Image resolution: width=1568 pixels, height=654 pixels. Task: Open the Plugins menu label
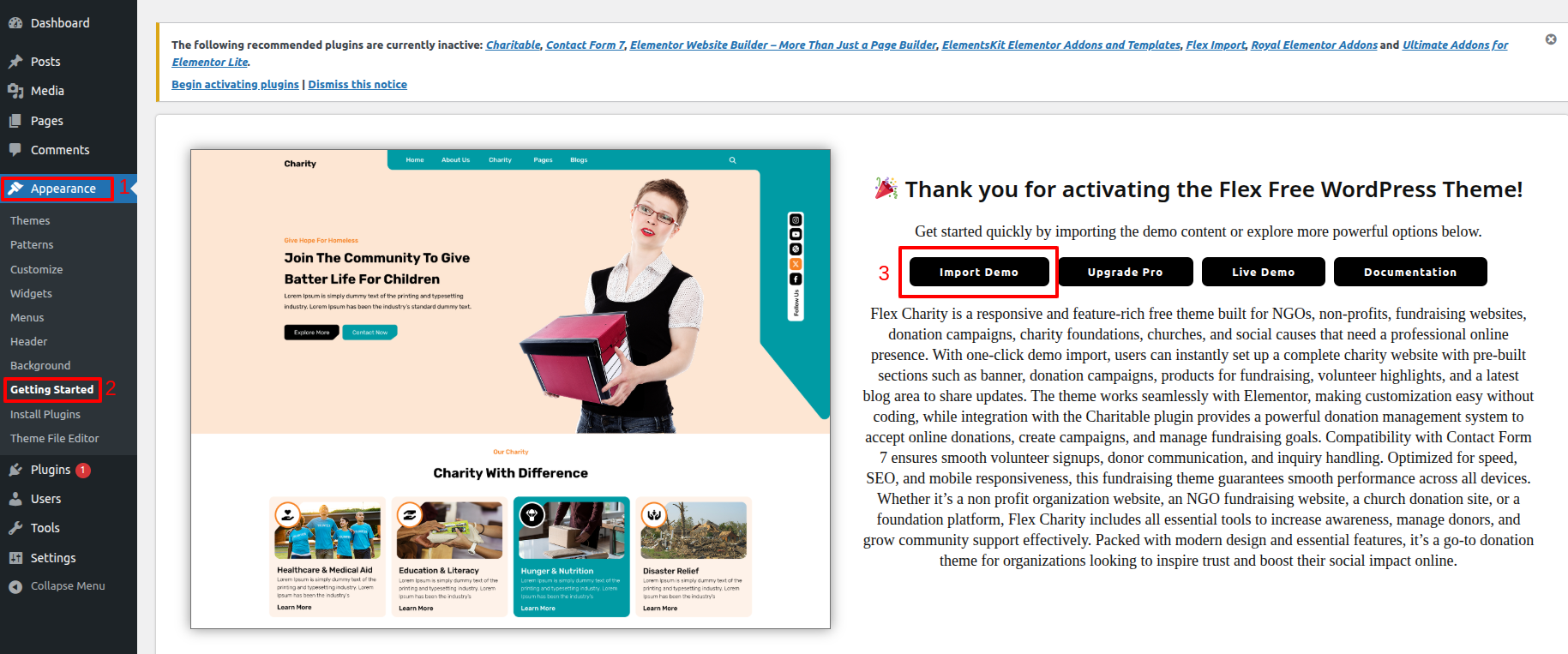51,470
